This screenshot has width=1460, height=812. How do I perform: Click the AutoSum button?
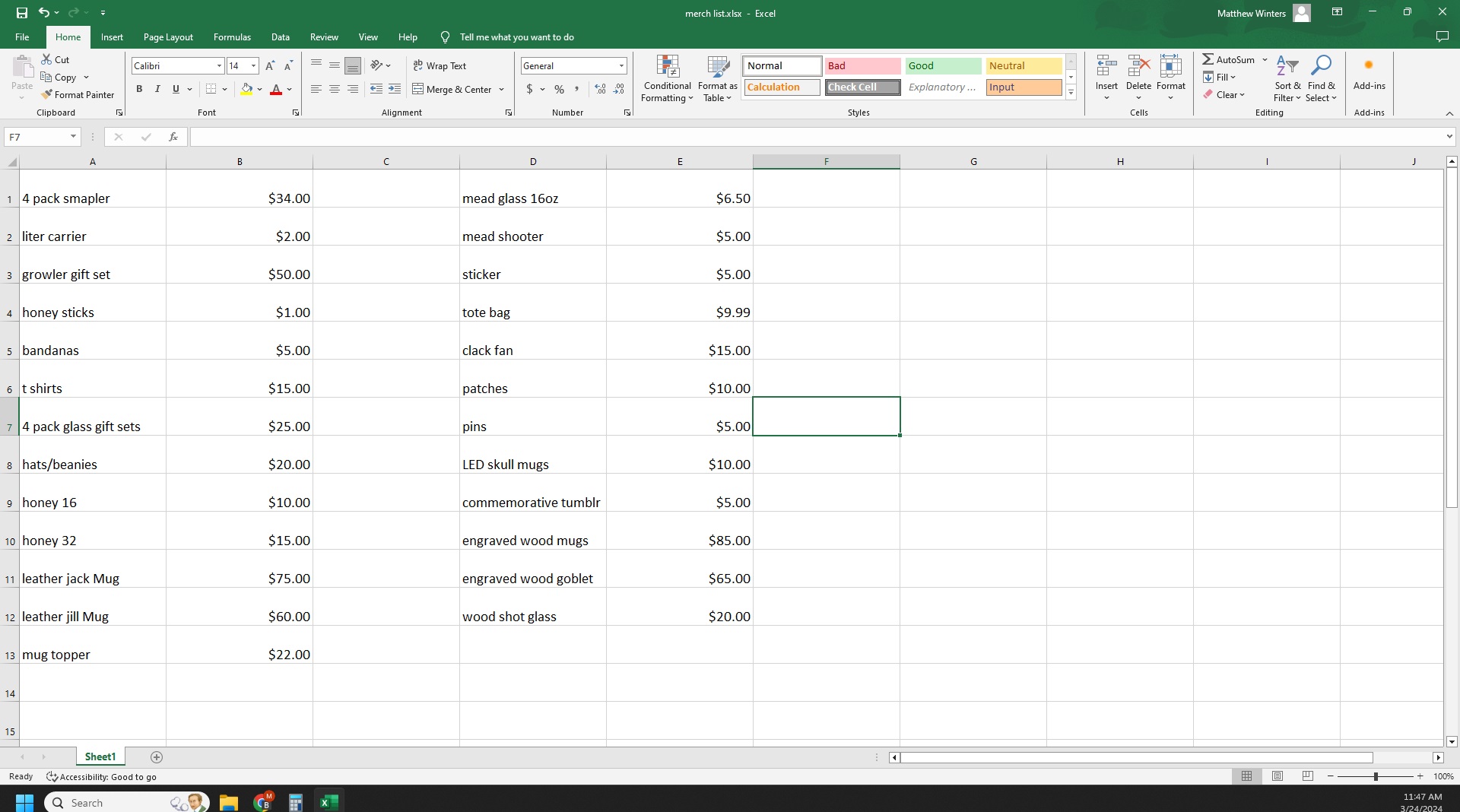[1228, 60]
